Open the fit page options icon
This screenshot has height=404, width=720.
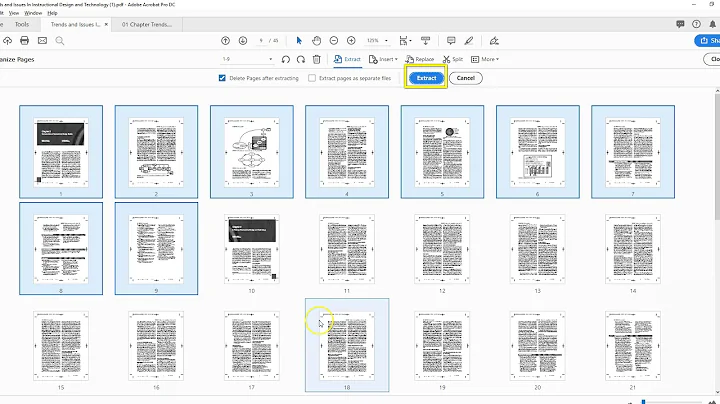click(x=405, y=41)
